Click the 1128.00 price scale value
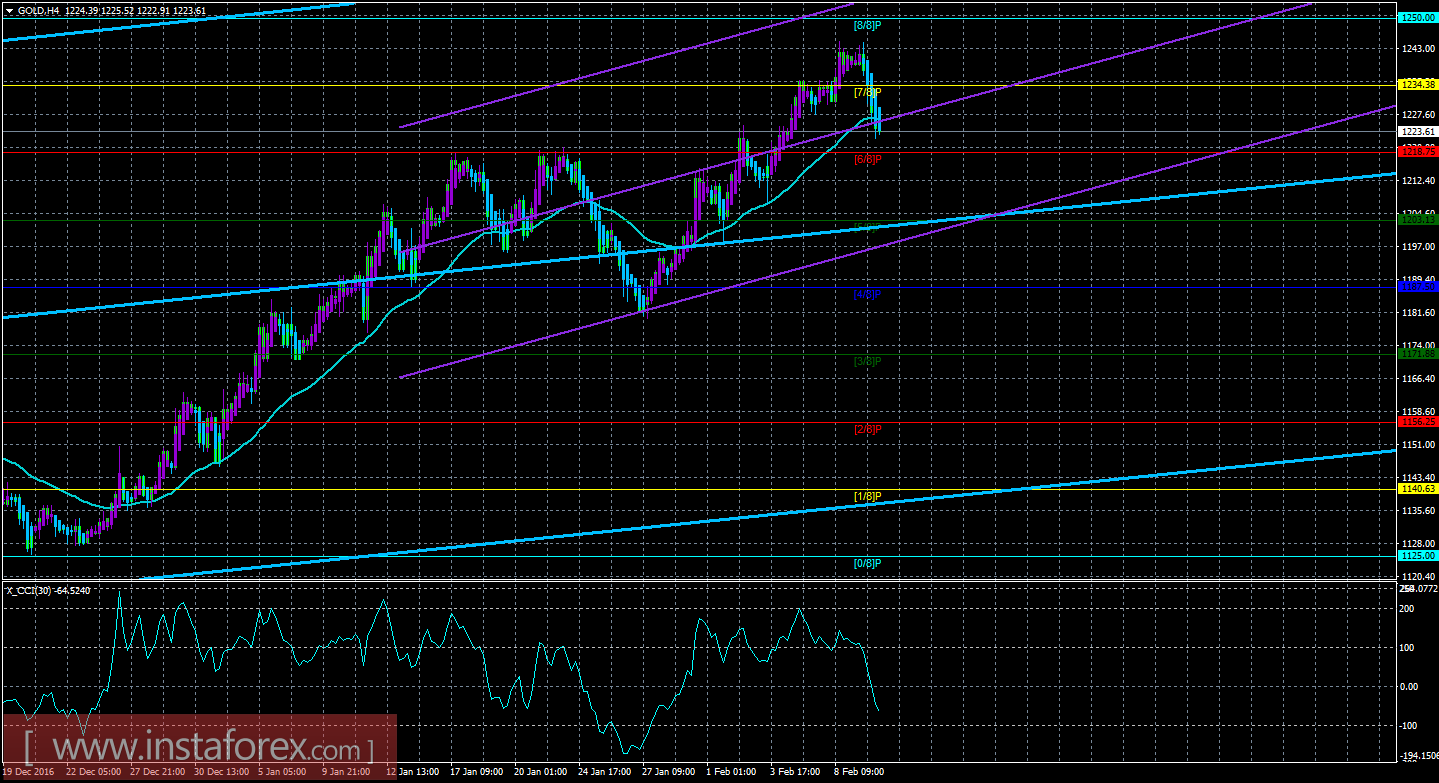 (1418, 544)
